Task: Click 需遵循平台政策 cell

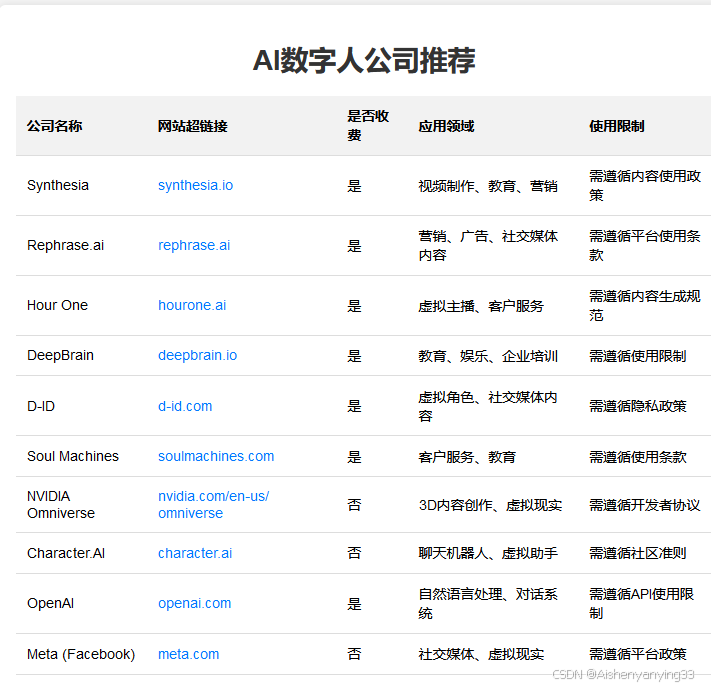Action: click(x=638, y=654)
